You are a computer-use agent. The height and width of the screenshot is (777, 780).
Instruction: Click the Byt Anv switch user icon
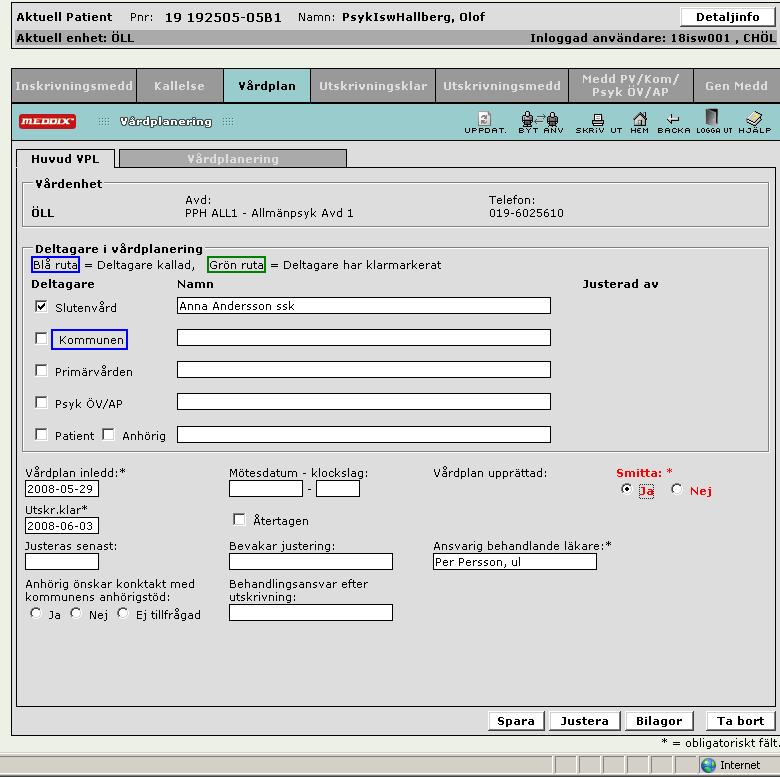point(540,122)
